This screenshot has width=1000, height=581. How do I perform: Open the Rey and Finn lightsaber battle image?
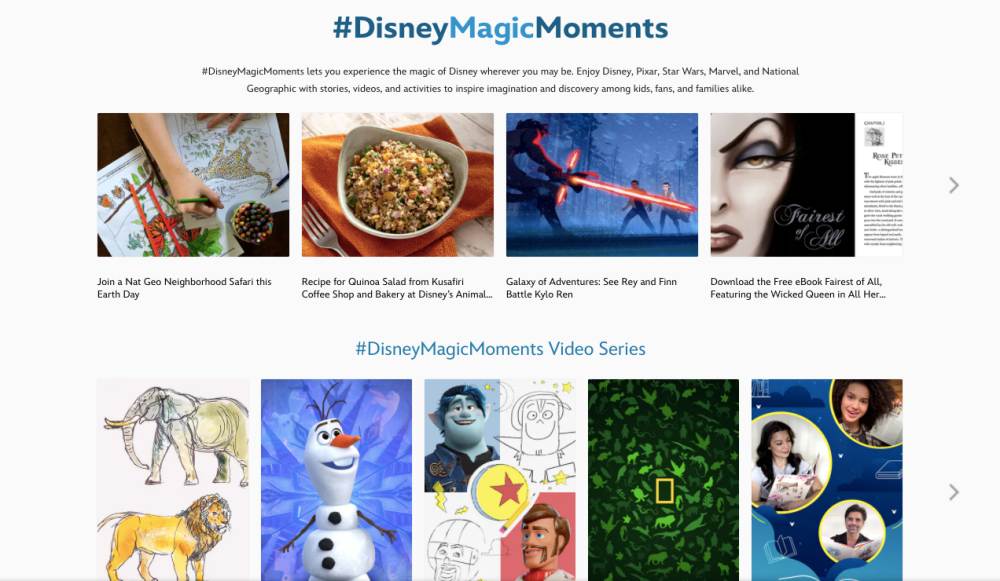[602, 185]
